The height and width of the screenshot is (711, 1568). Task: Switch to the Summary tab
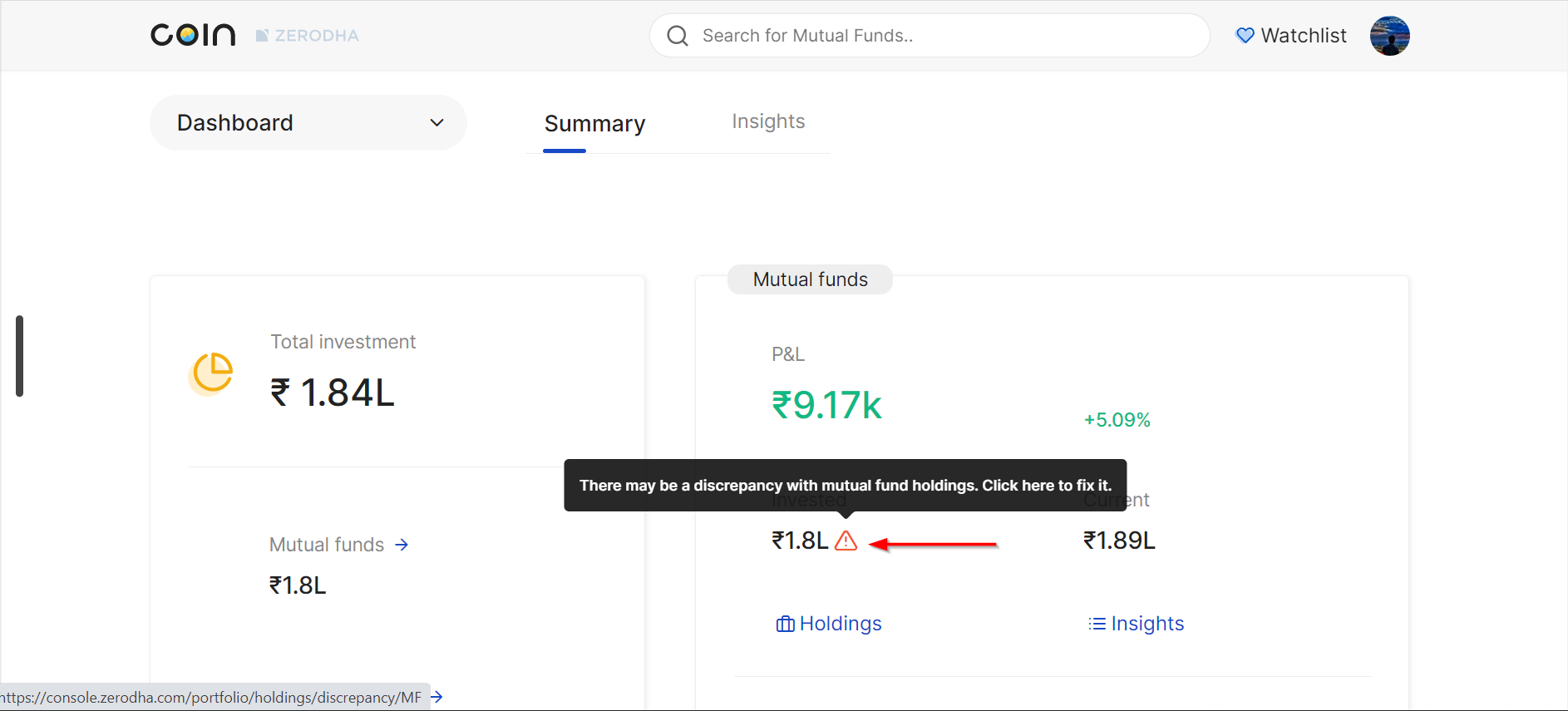click(594, 124)
